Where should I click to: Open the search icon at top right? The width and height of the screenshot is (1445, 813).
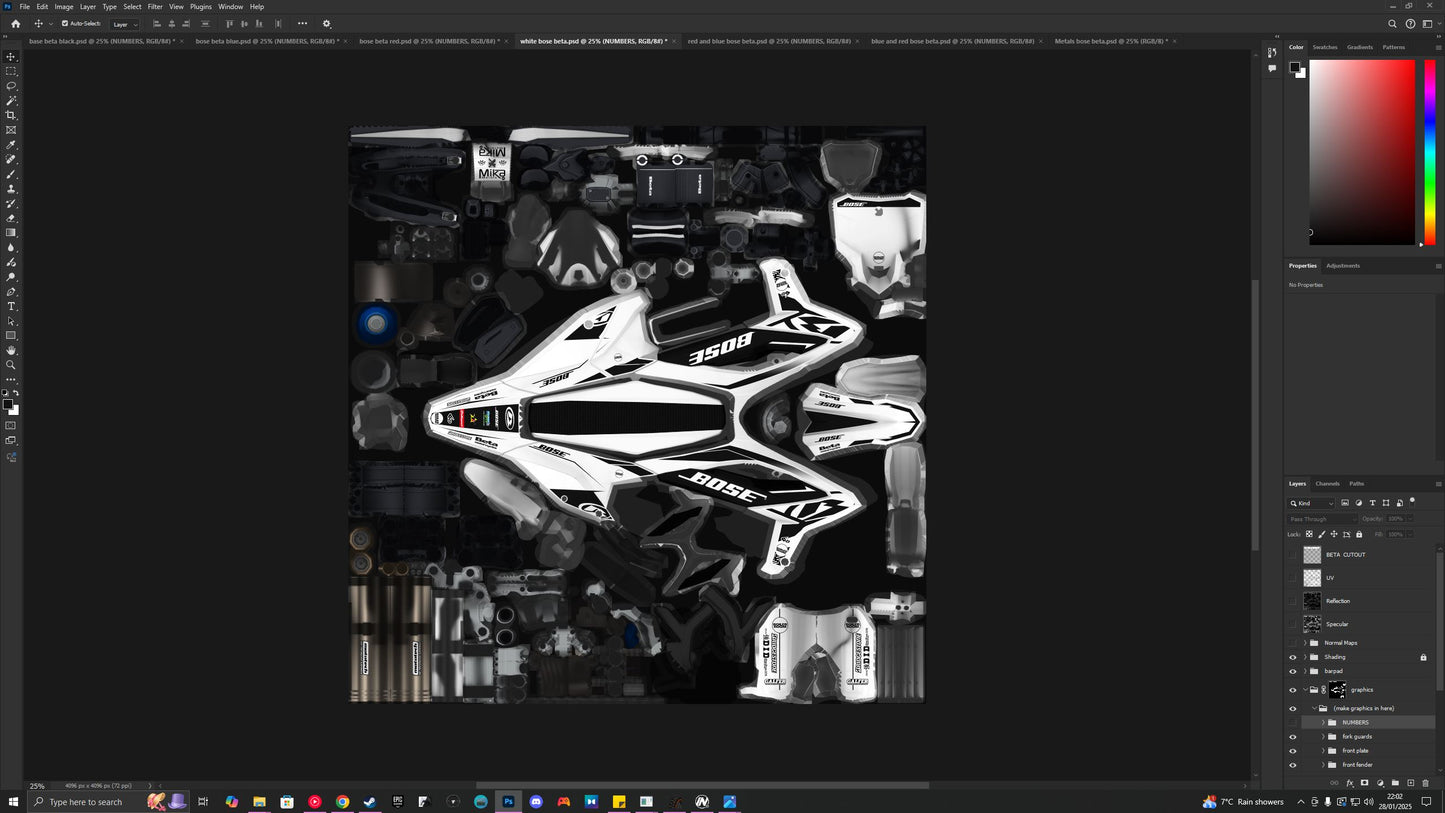click(1392, 24)
